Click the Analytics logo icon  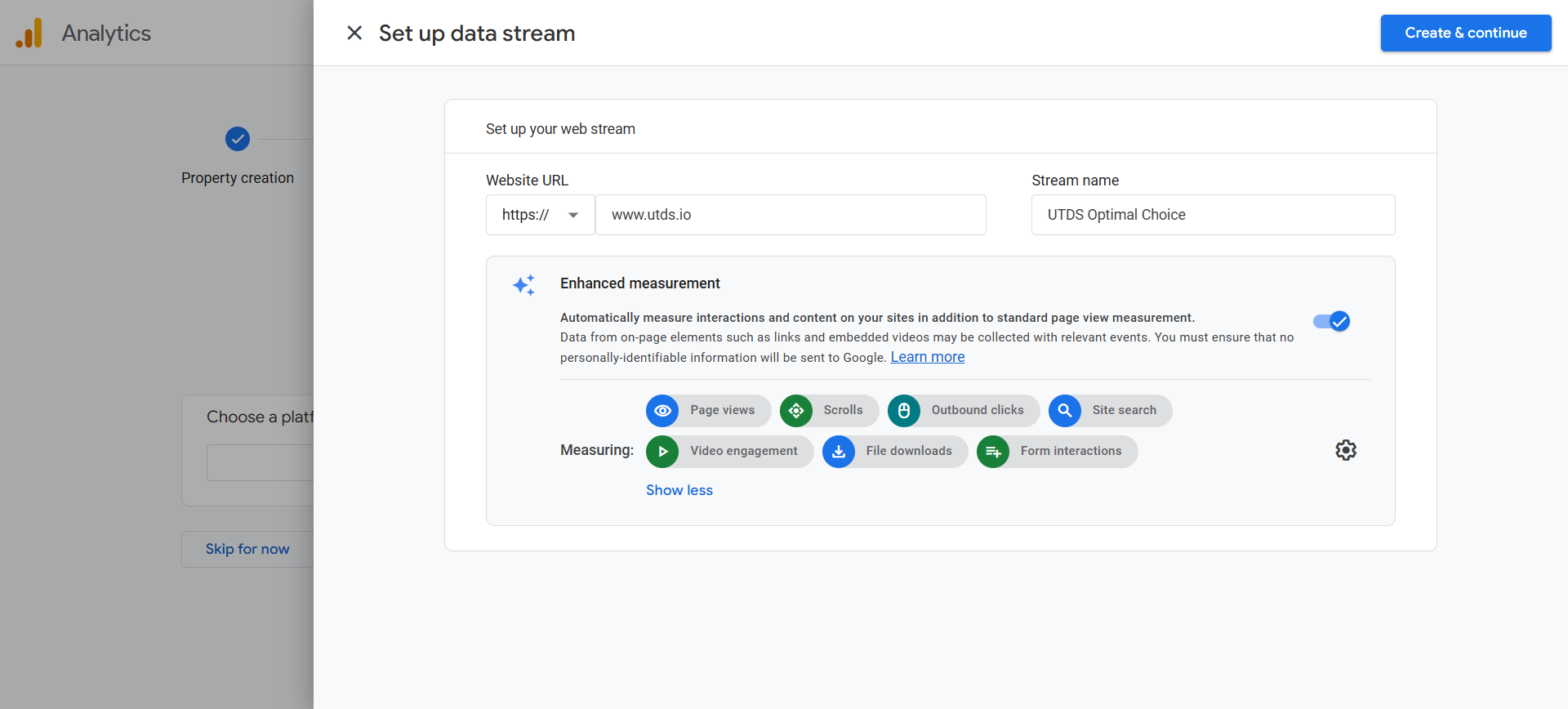(29, 33)
